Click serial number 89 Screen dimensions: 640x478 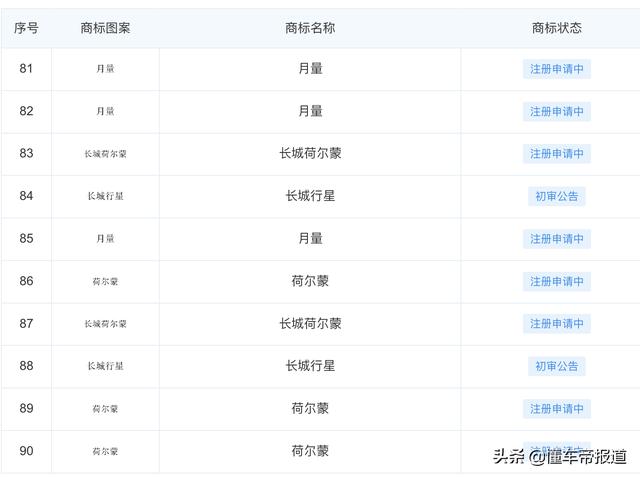tap(26, 408)
